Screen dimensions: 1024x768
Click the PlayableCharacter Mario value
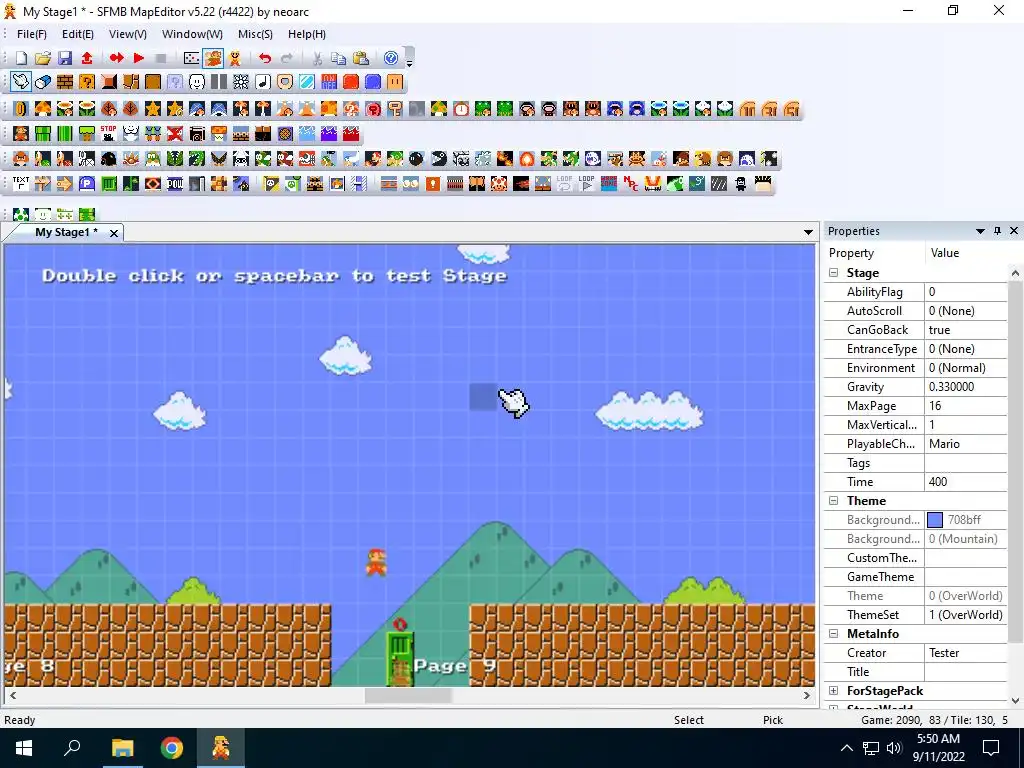[965, 443]
